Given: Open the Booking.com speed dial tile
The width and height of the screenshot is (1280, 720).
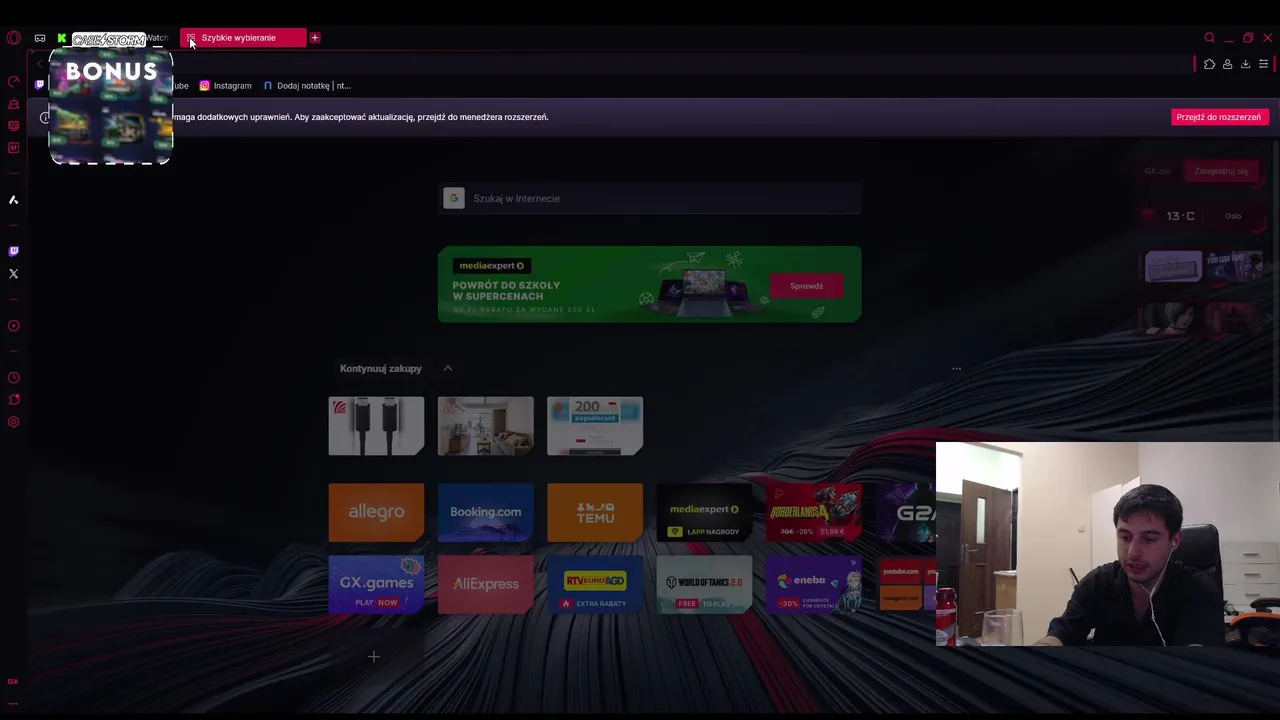Looking at the screenshot, I should pos(485,512).
